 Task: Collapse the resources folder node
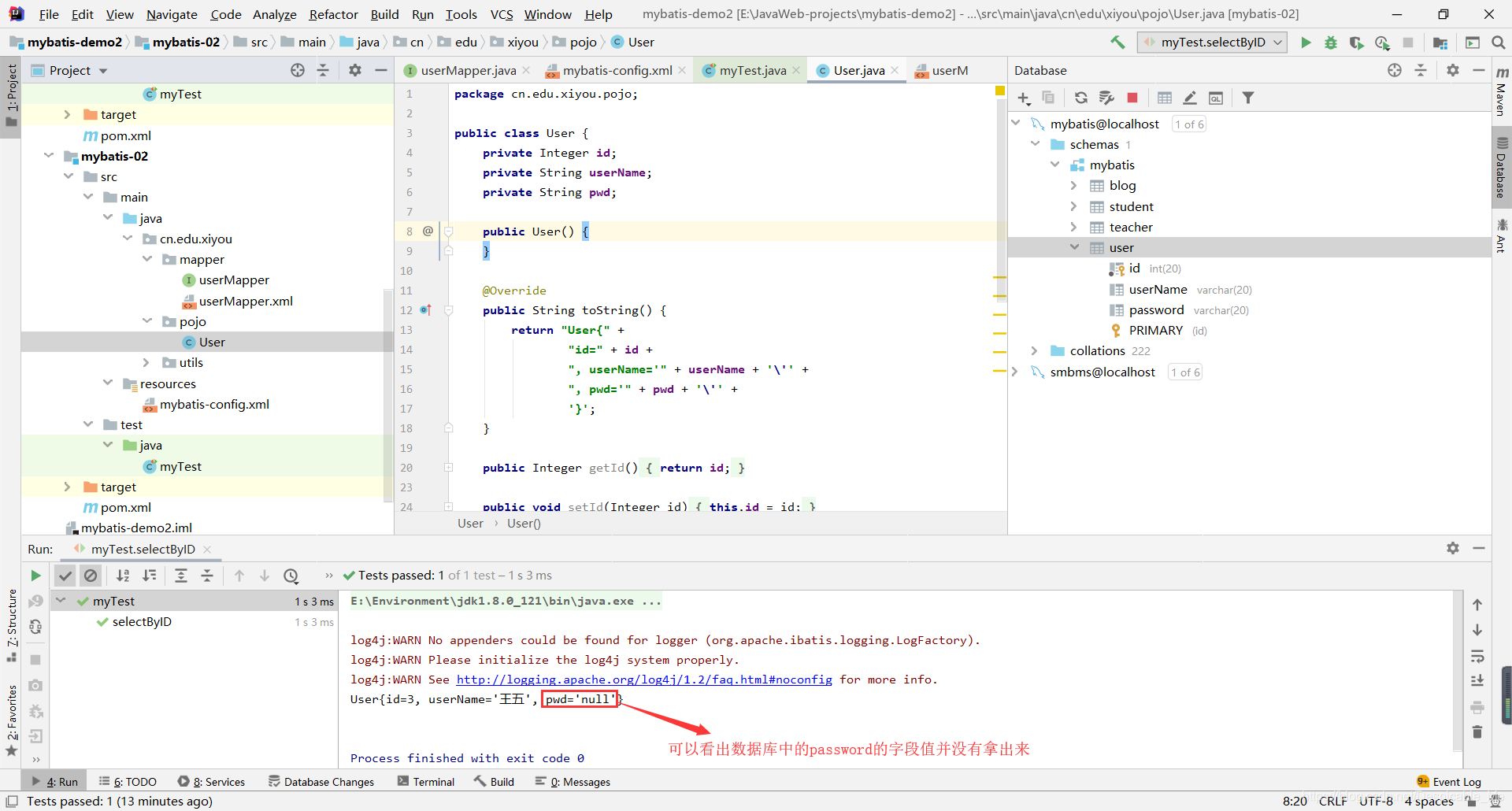point(108,383)
